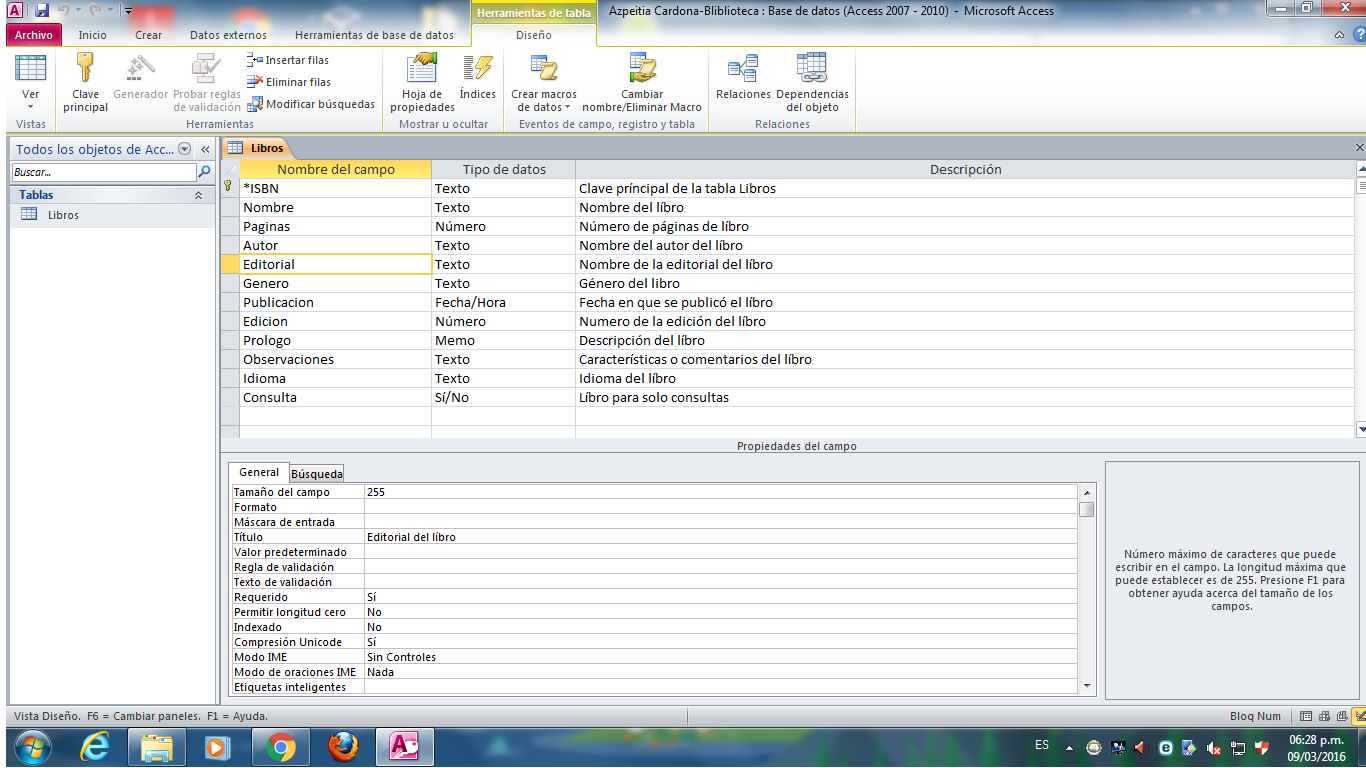
Task: Select the Libros table in navigation pane
Action: pyautogui.click(x=62, y=215)
